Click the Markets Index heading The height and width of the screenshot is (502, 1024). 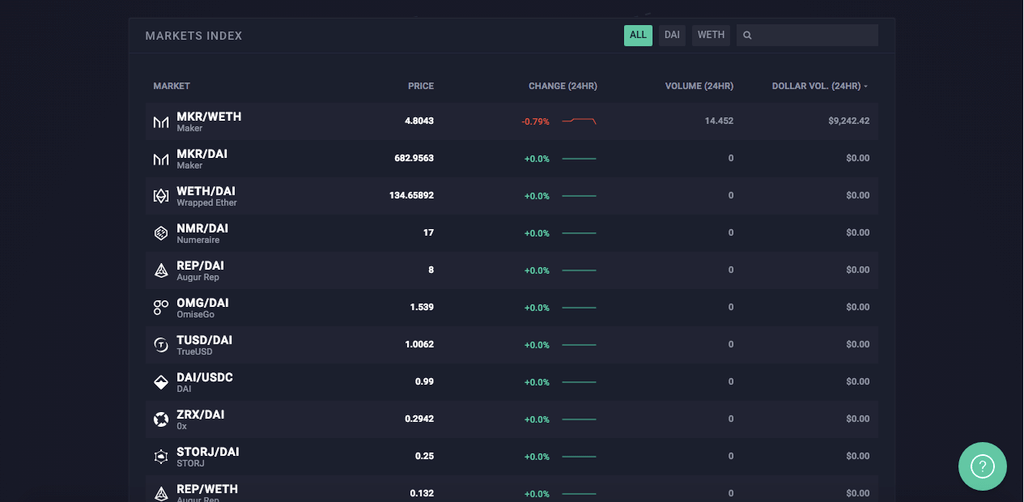click(x=194, y=36)
